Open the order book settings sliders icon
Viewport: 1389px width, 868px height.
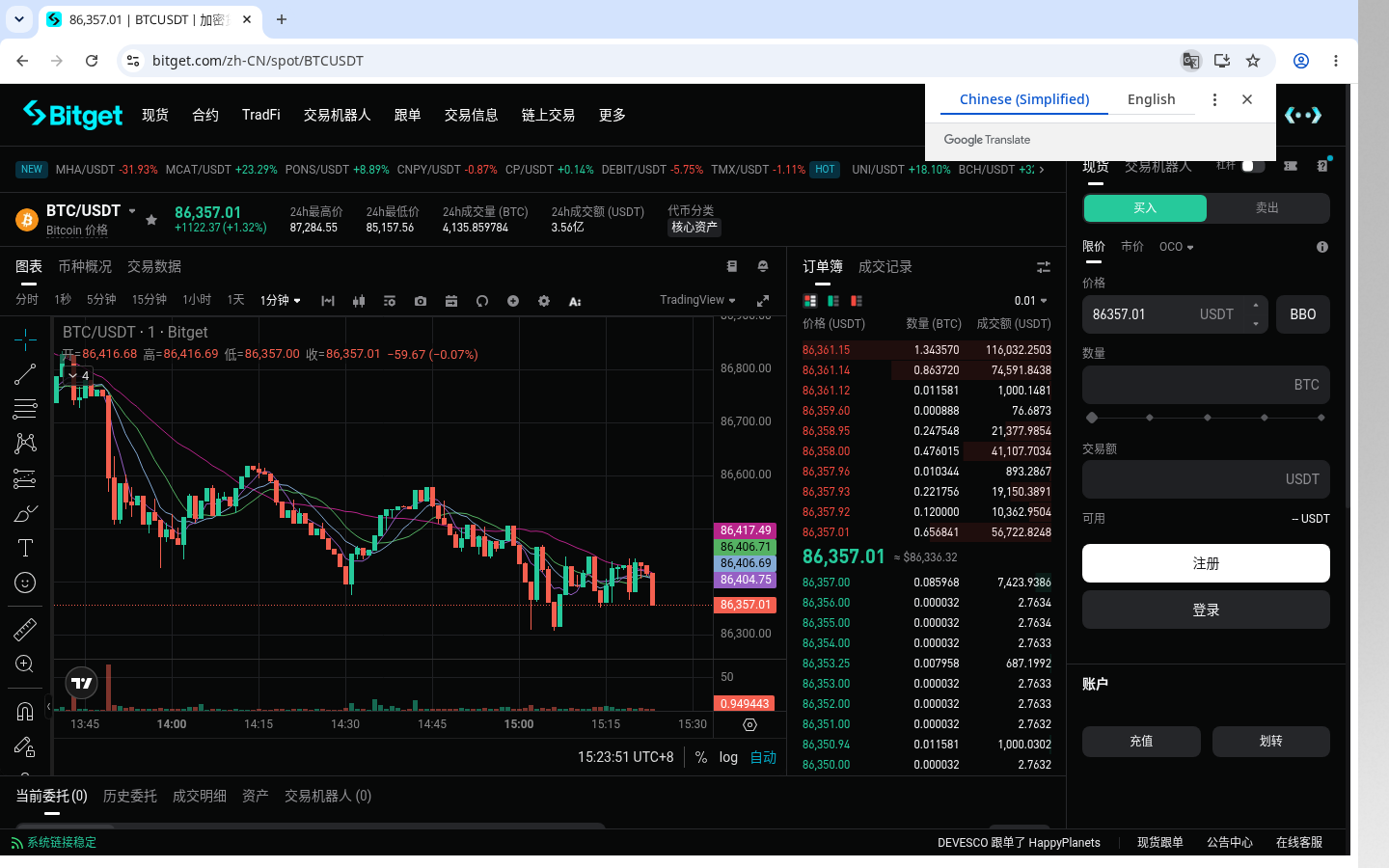[x=1044, y=267]
